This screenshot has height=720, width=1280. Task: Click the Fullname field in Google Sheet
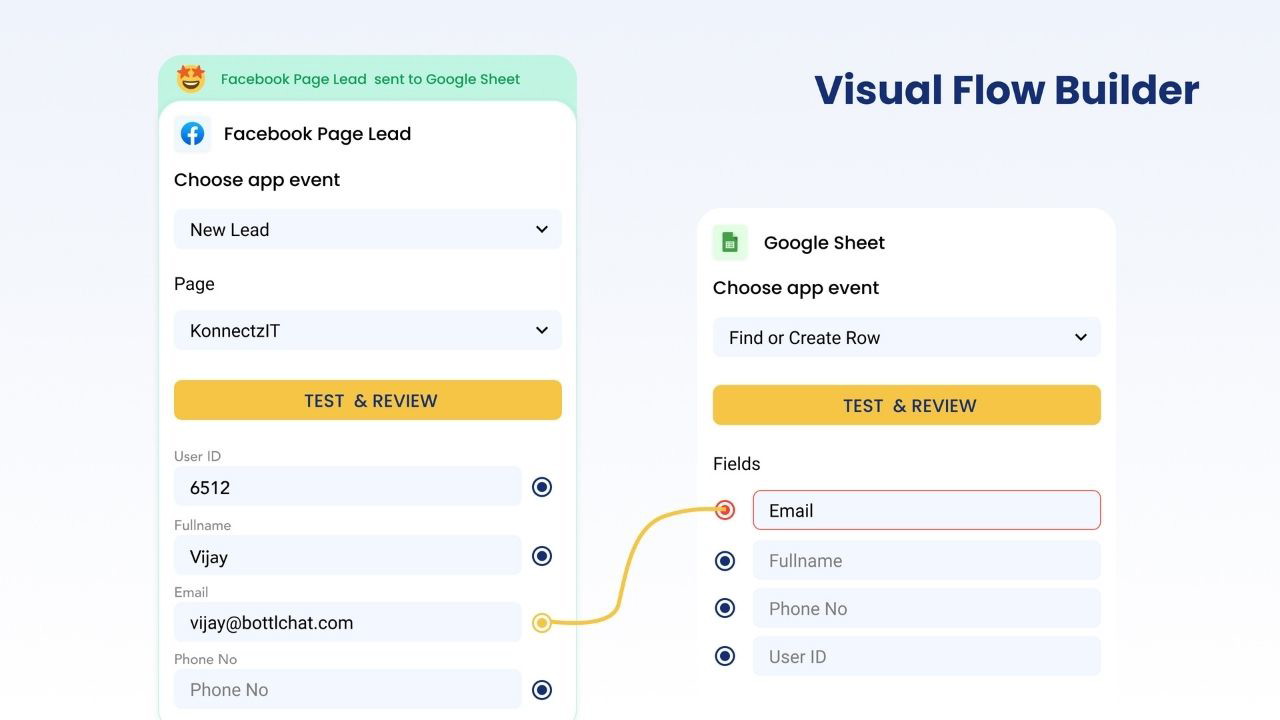pos(927,560)
